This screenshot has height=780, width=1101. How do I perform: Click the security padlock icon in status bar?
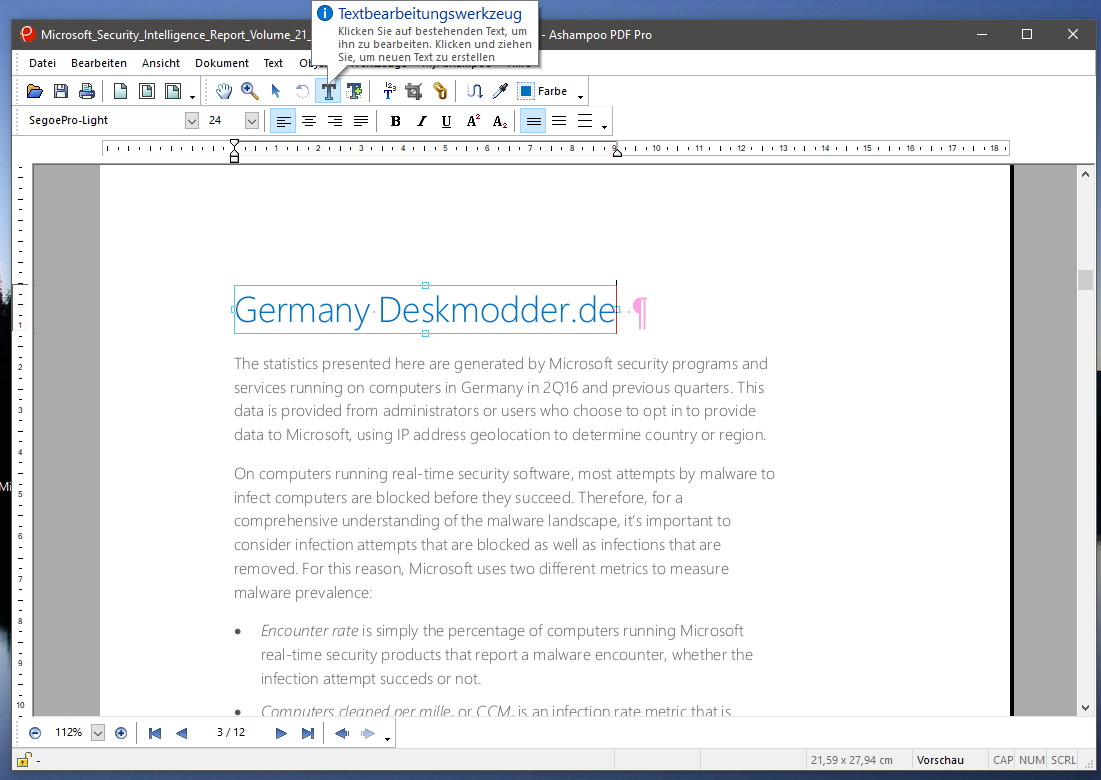(x=23, y=760)
